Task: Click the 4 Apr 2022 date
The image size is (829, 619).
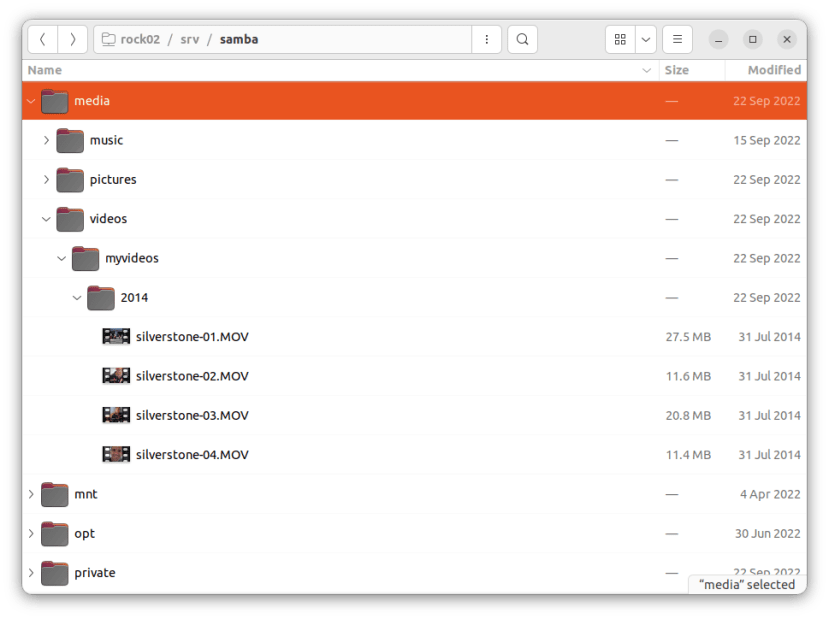Action: (770, 494)
